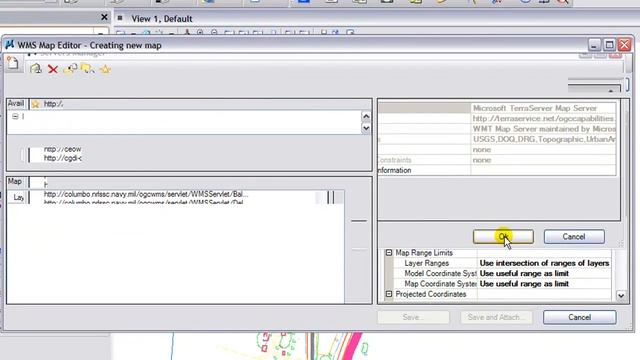Click the Map Coordinate System row's 'Use useful range as limit'

524,284
